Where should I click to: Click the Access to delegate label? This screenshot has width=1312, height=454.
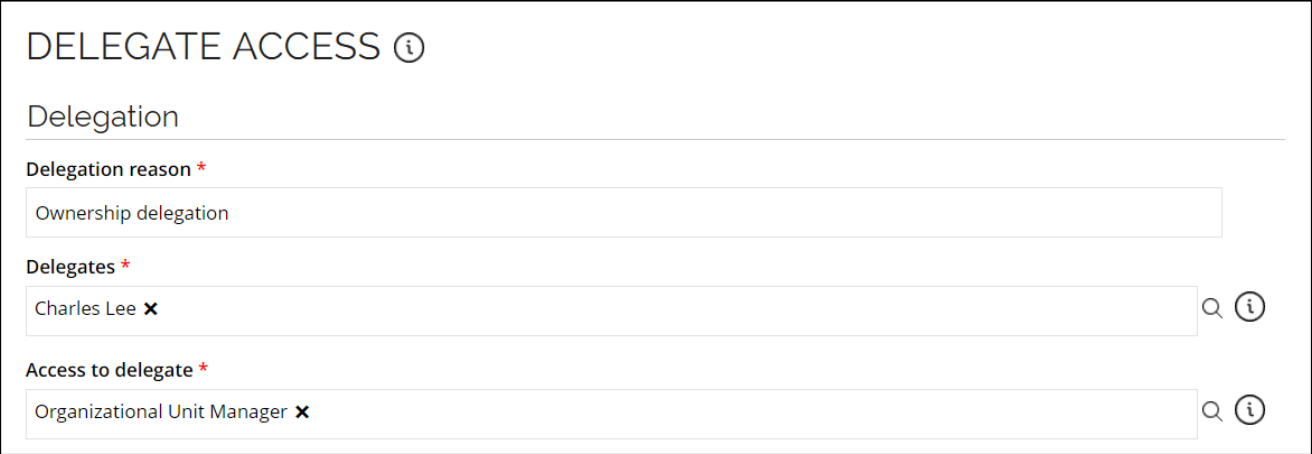tap(109, 370)
